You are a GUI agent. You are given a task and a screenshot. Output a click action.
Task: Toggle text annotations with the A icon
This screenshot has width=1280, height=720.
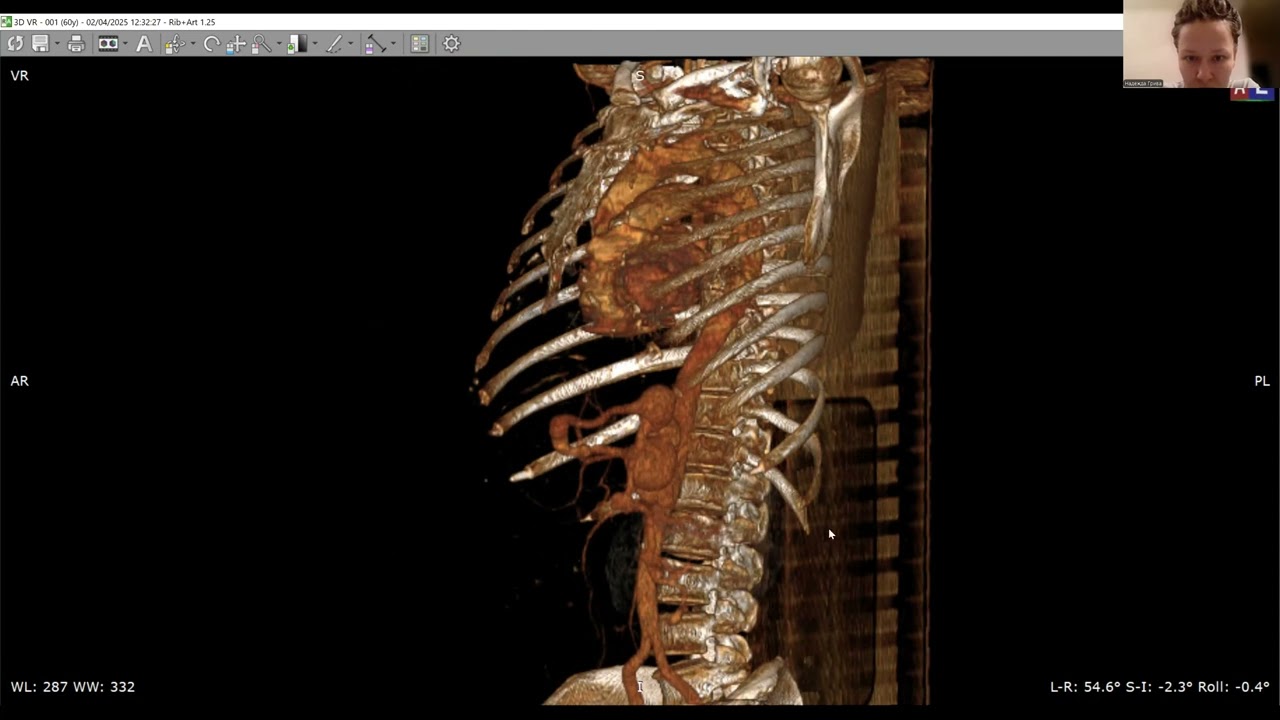(144, 44)
